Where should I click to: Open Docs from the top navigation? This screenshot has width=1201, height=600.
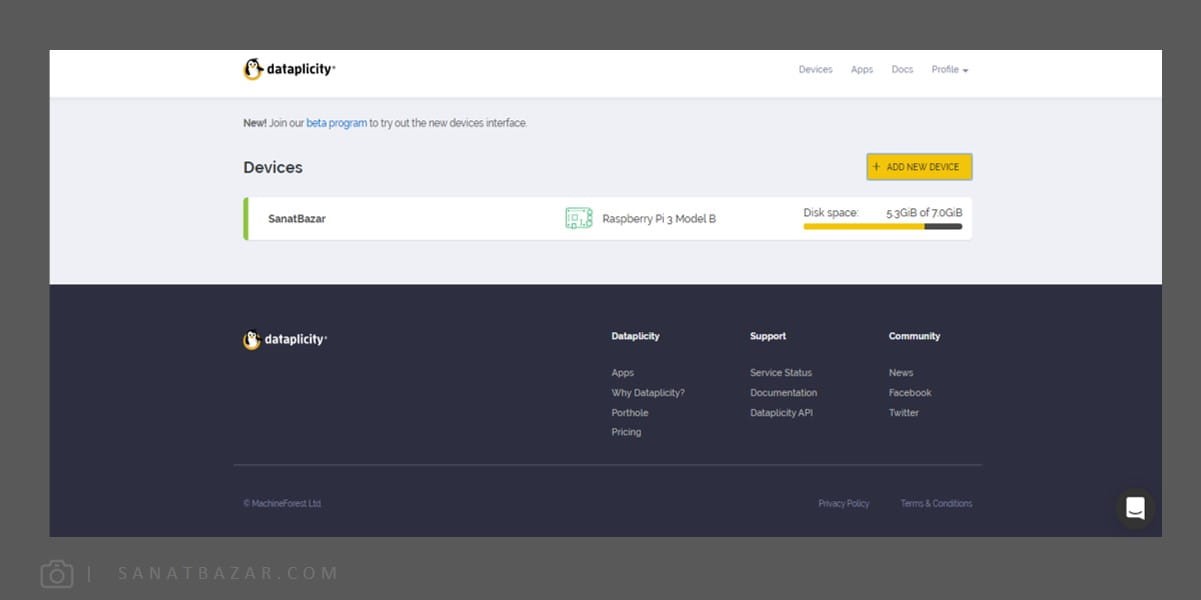902,70
